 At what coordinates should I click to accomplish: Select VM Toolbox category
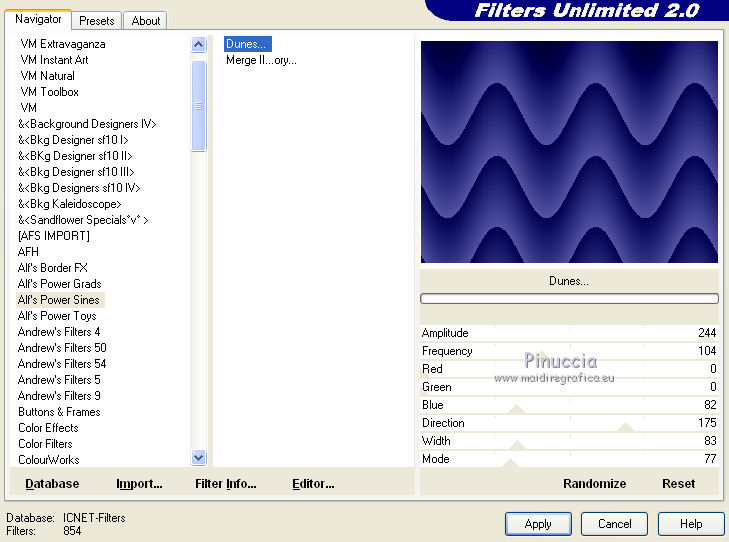49,92
